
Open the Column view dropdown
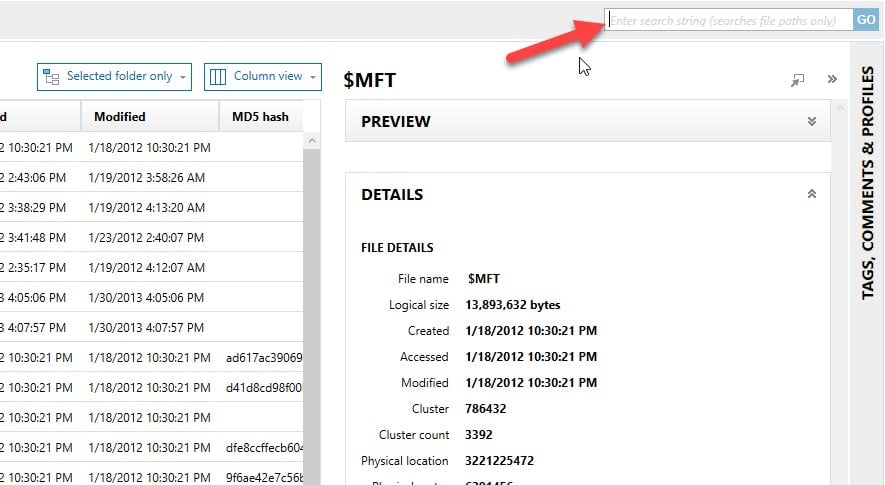[263, 77]
